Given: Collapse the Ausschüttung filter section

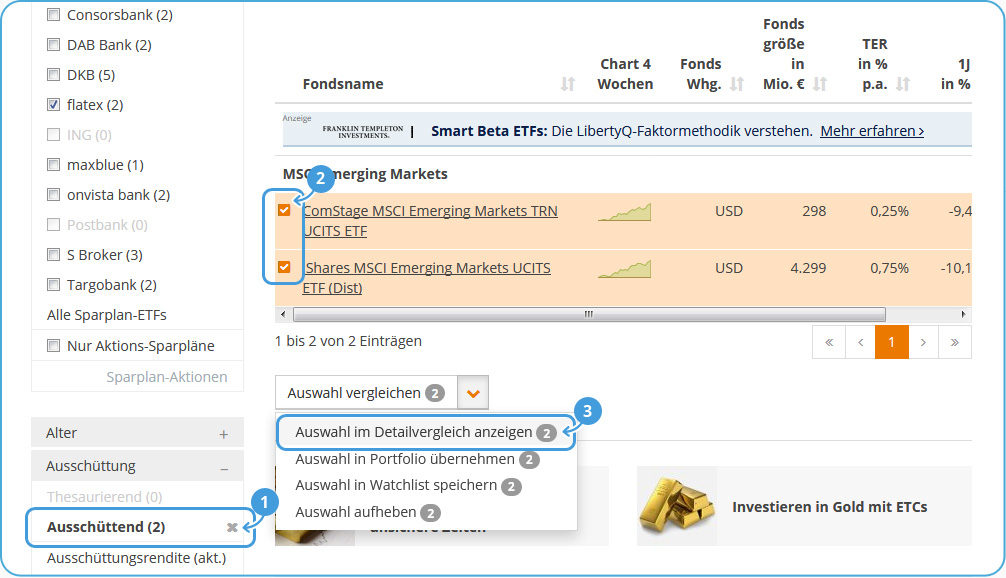Looking at the screenshot, I should point(224,468).
